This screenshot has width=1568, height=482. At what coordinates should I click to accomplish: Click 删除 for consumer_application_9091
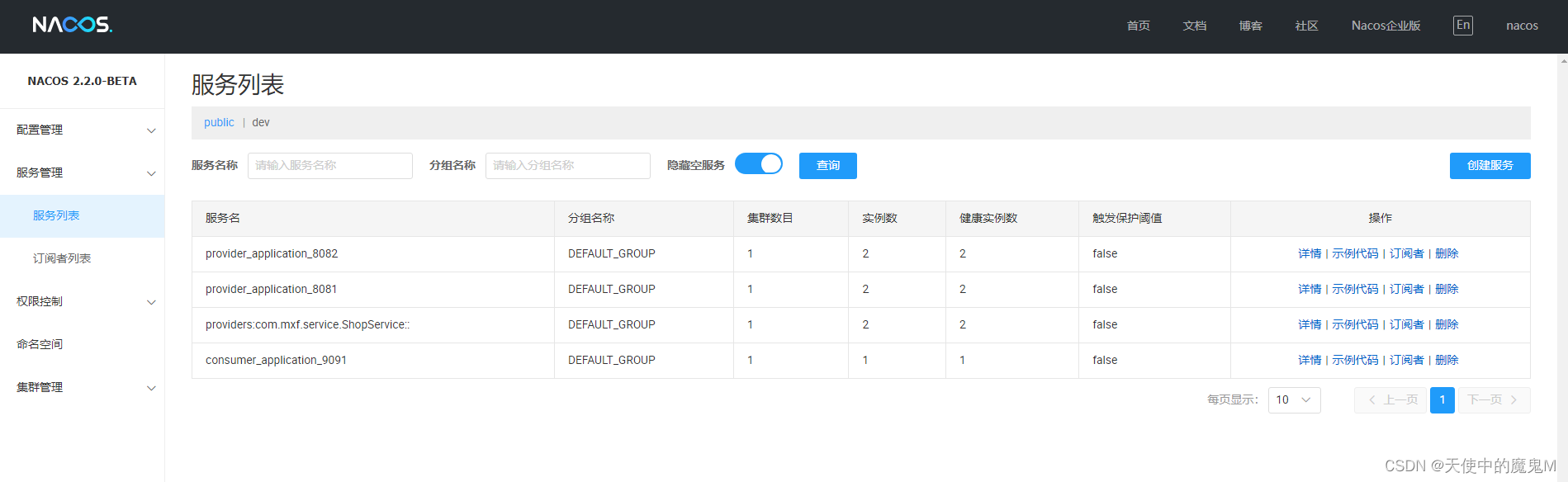1447,360
